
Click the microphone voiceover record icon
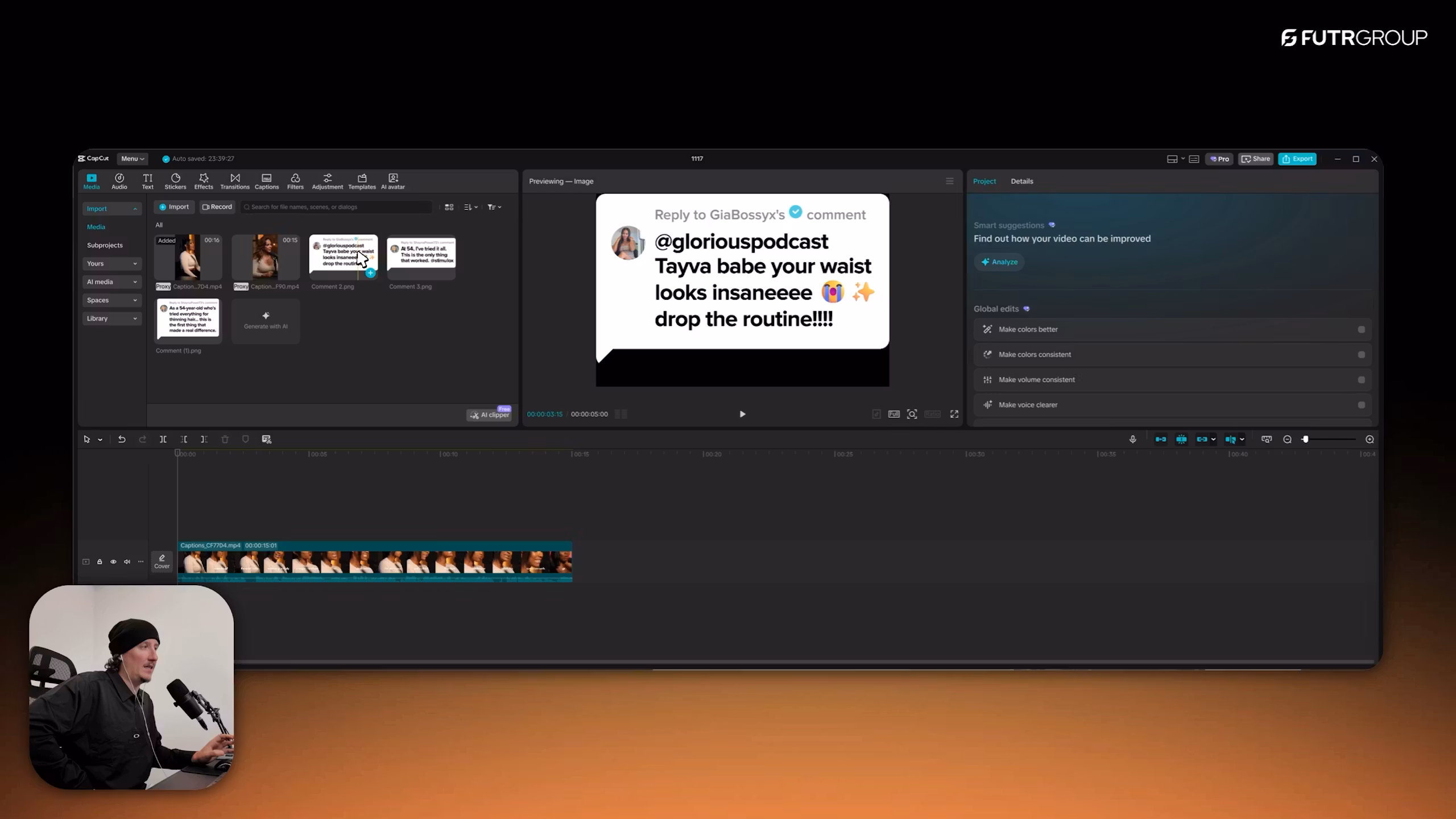point(1132,439)
